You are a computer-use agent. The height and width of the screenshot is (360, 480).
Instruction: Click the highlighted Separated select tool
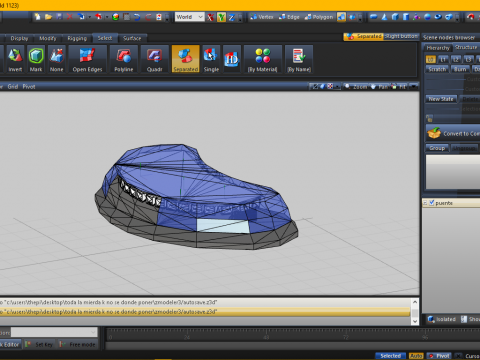pyautogui.click(x=186, y=59)
